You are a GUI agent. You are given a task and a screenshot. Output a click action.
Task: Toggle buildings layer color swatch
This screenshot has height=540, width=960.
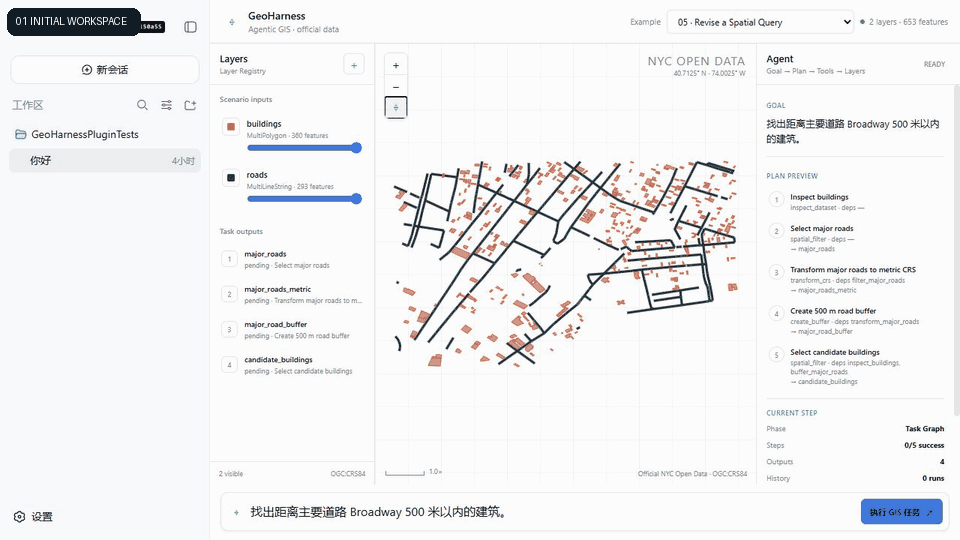231,127
